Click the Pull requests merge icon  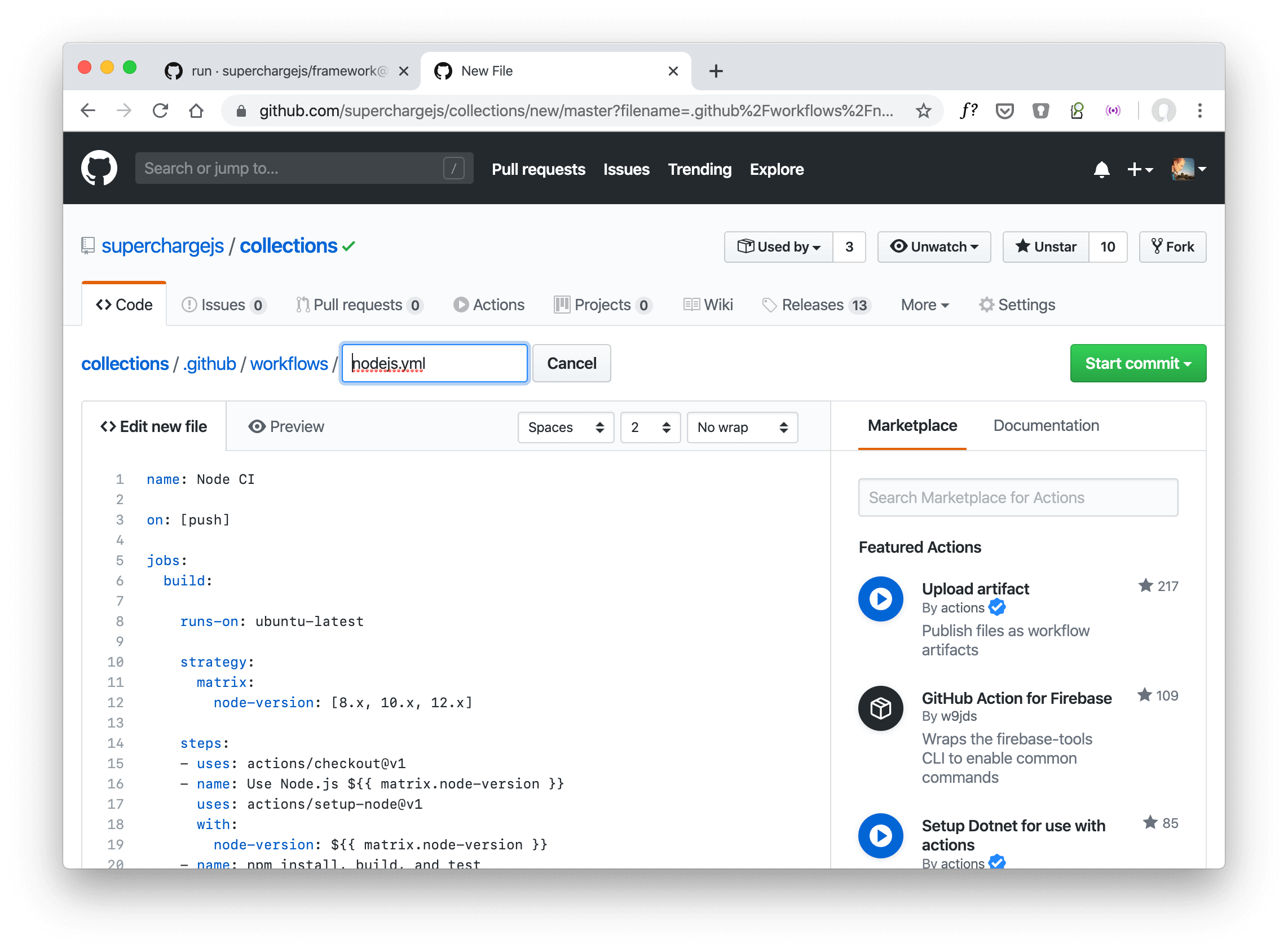point(302,305)
